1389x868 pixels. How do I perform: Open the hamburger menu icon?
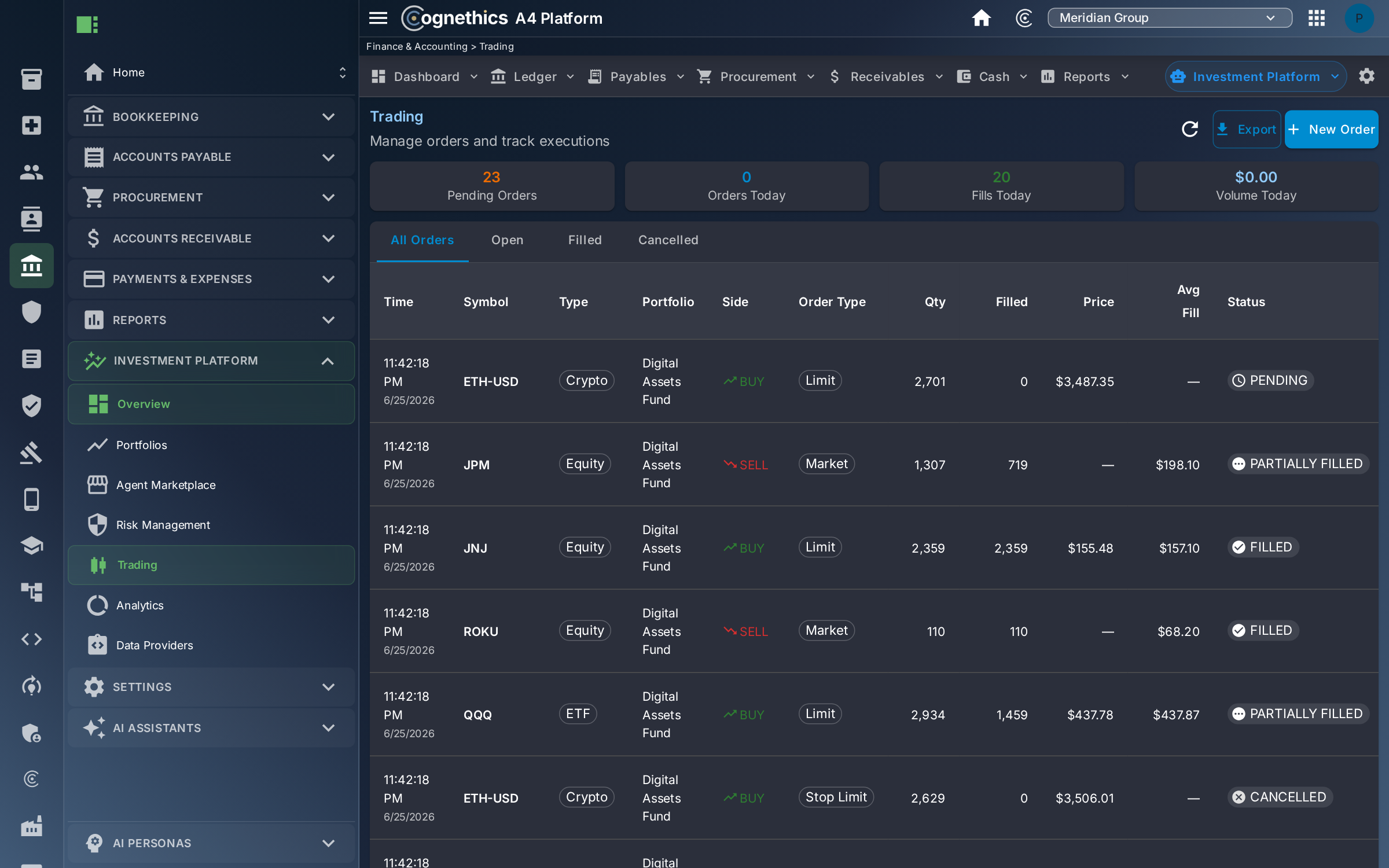click(x=378, y=18)
